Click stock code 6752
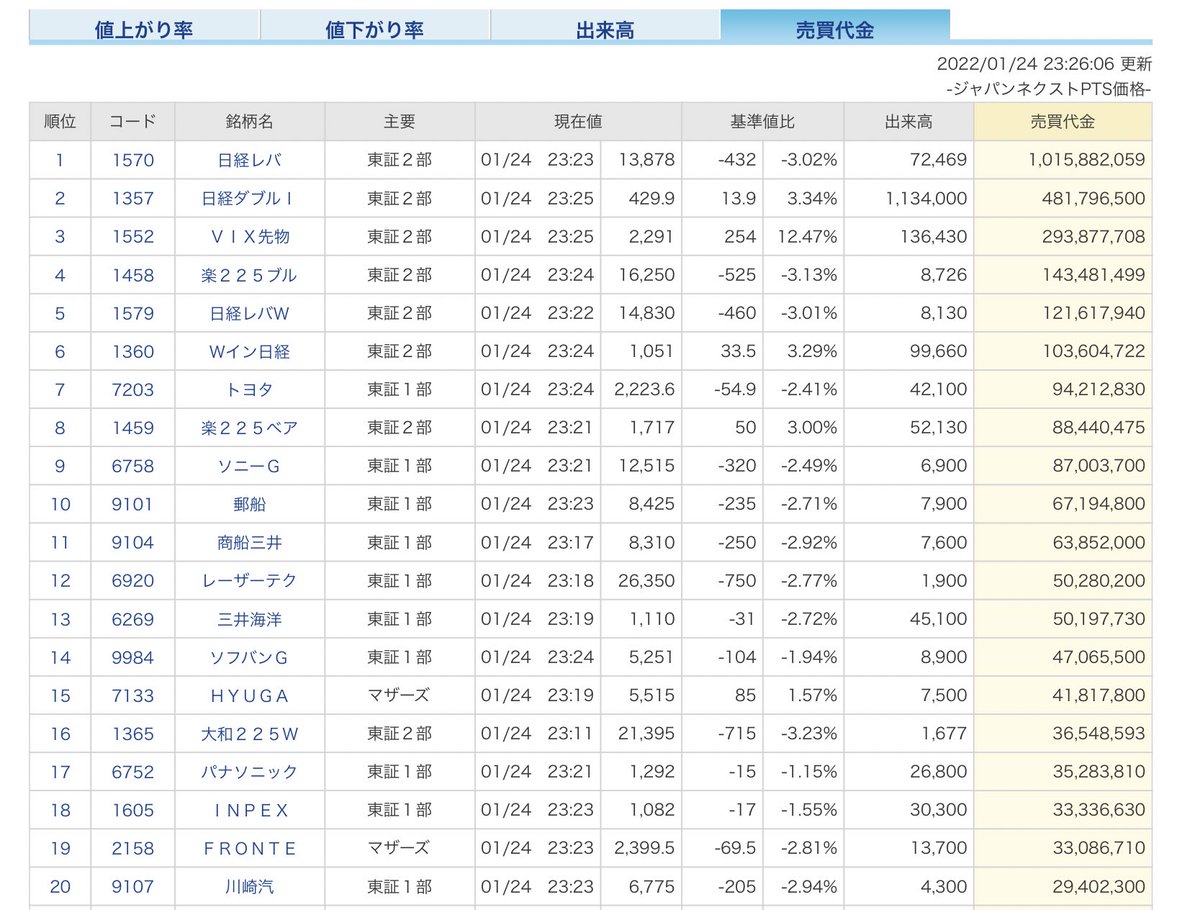Image resolution: width=1200 pixels, height=910 pixels. (133, 771)
